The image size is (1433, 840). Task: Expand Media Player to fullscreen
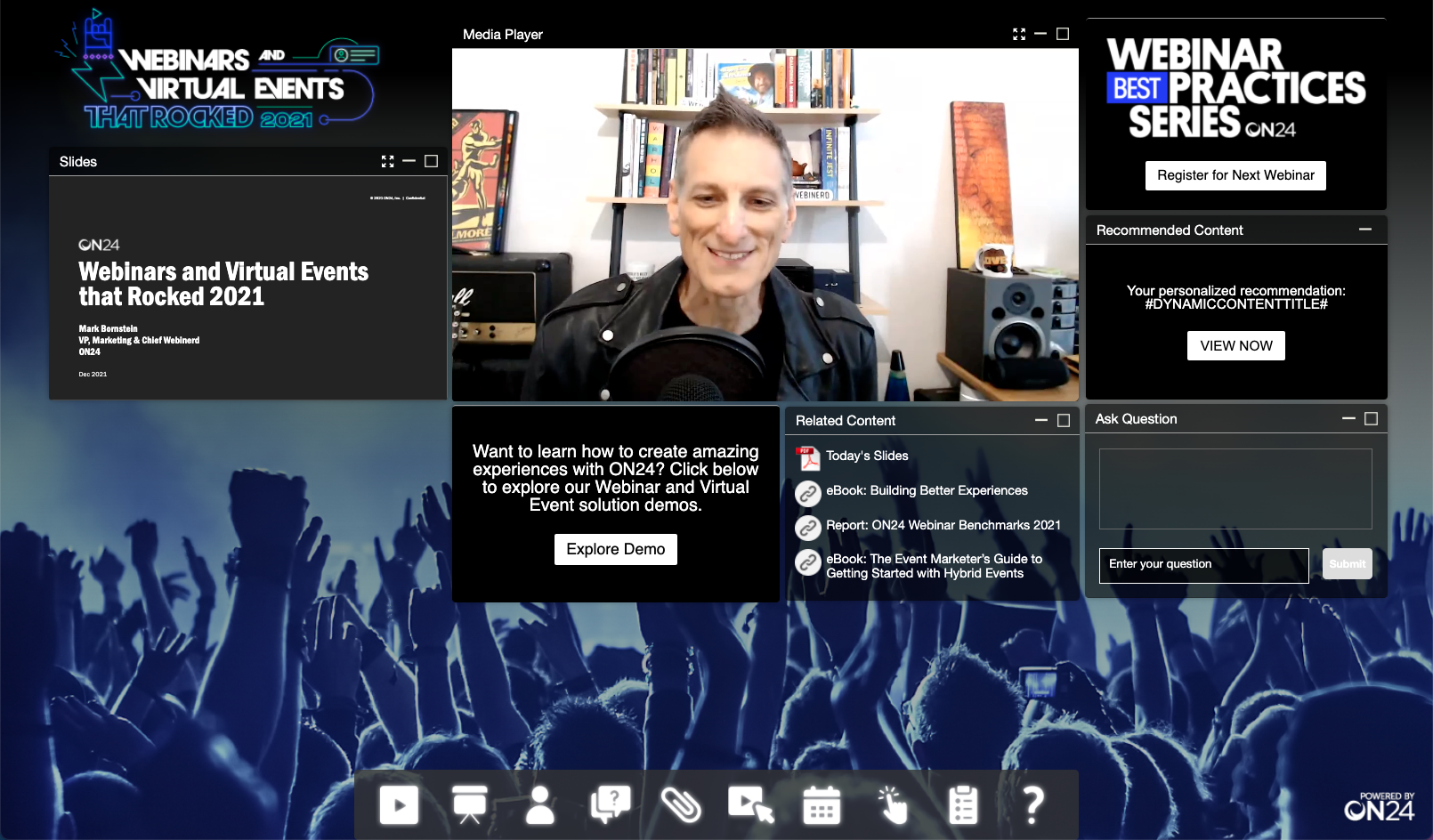[x=1019, y=34]
